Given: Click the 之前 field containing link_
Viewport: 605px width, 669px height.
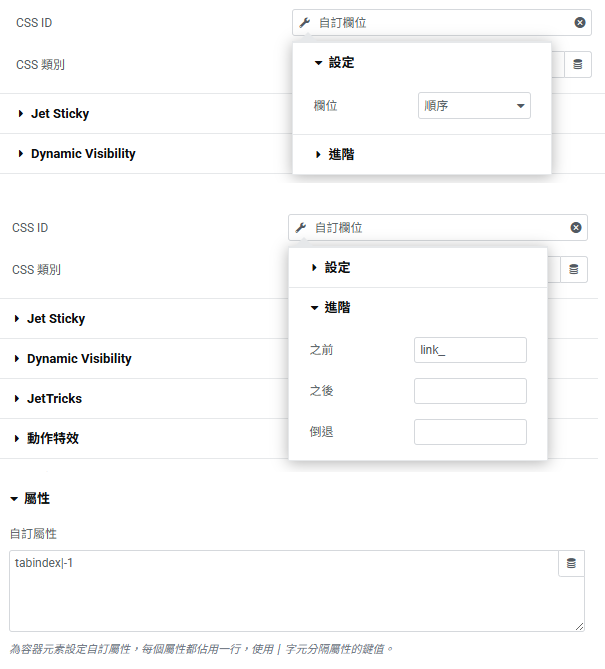Looking at the screenshot, I should tap(470, 350).
